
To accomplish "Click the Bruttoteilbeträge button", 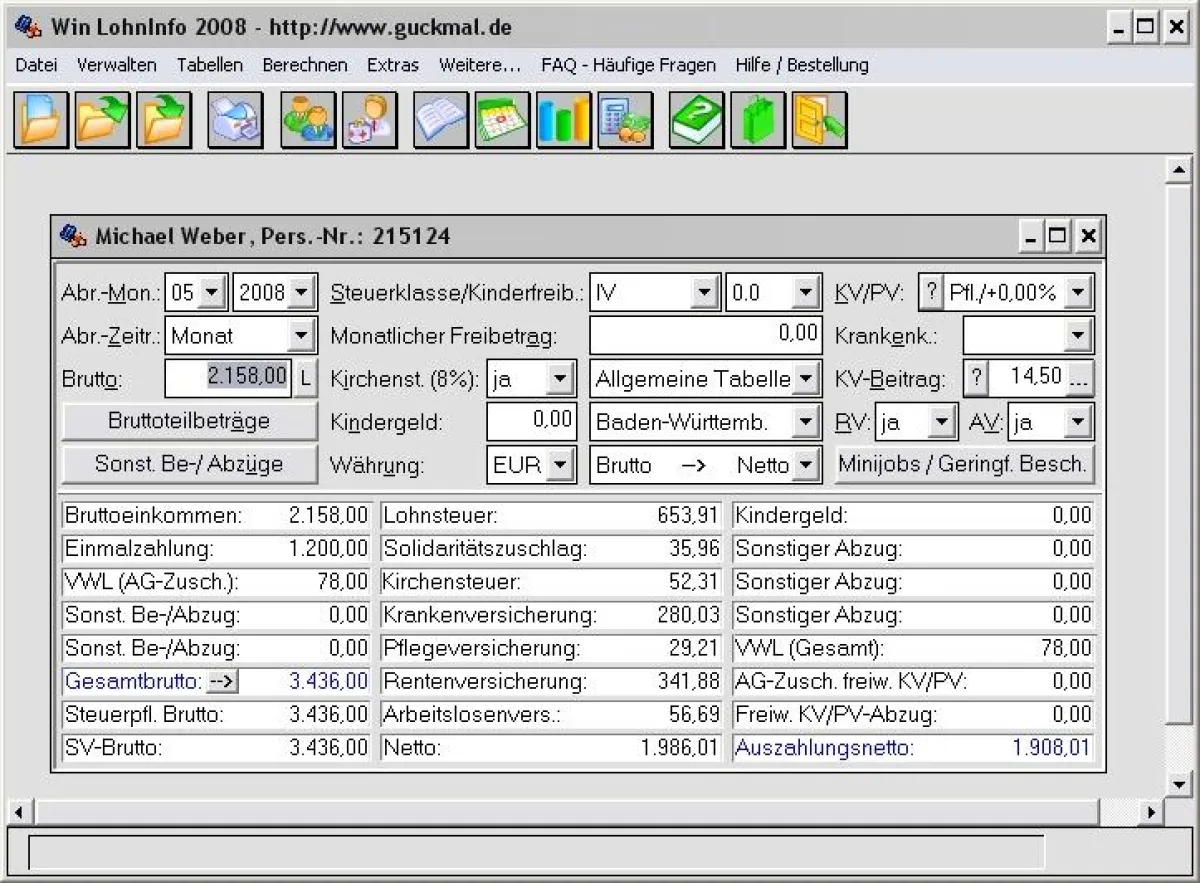I will point(188,420).
